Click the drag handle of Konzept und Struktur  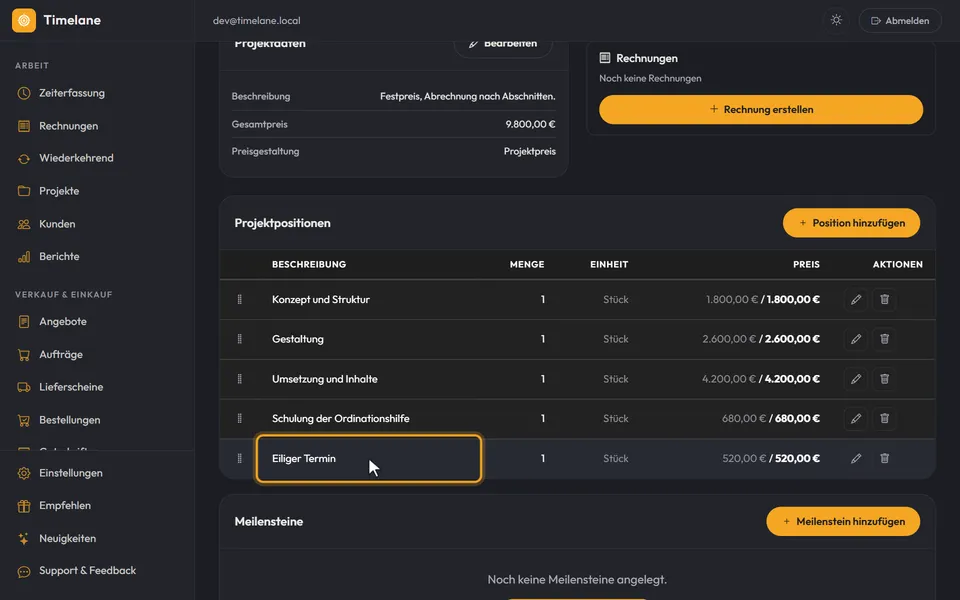coord(239,299)
